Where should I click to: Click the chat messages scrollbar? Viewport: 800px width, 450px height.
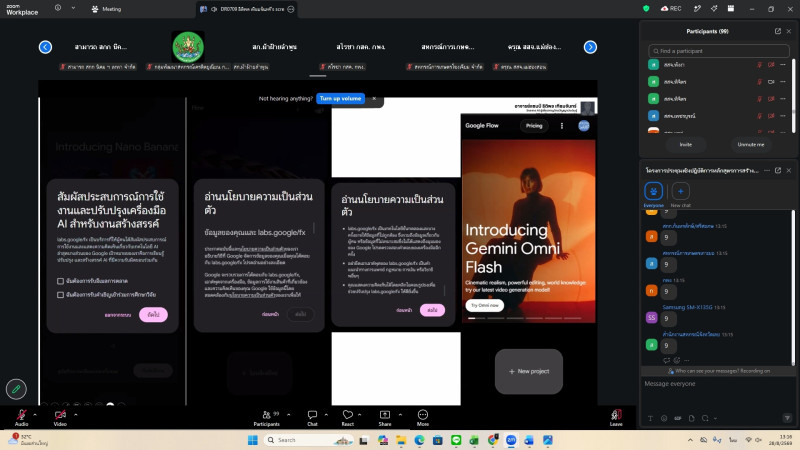(x=793, y=287)
